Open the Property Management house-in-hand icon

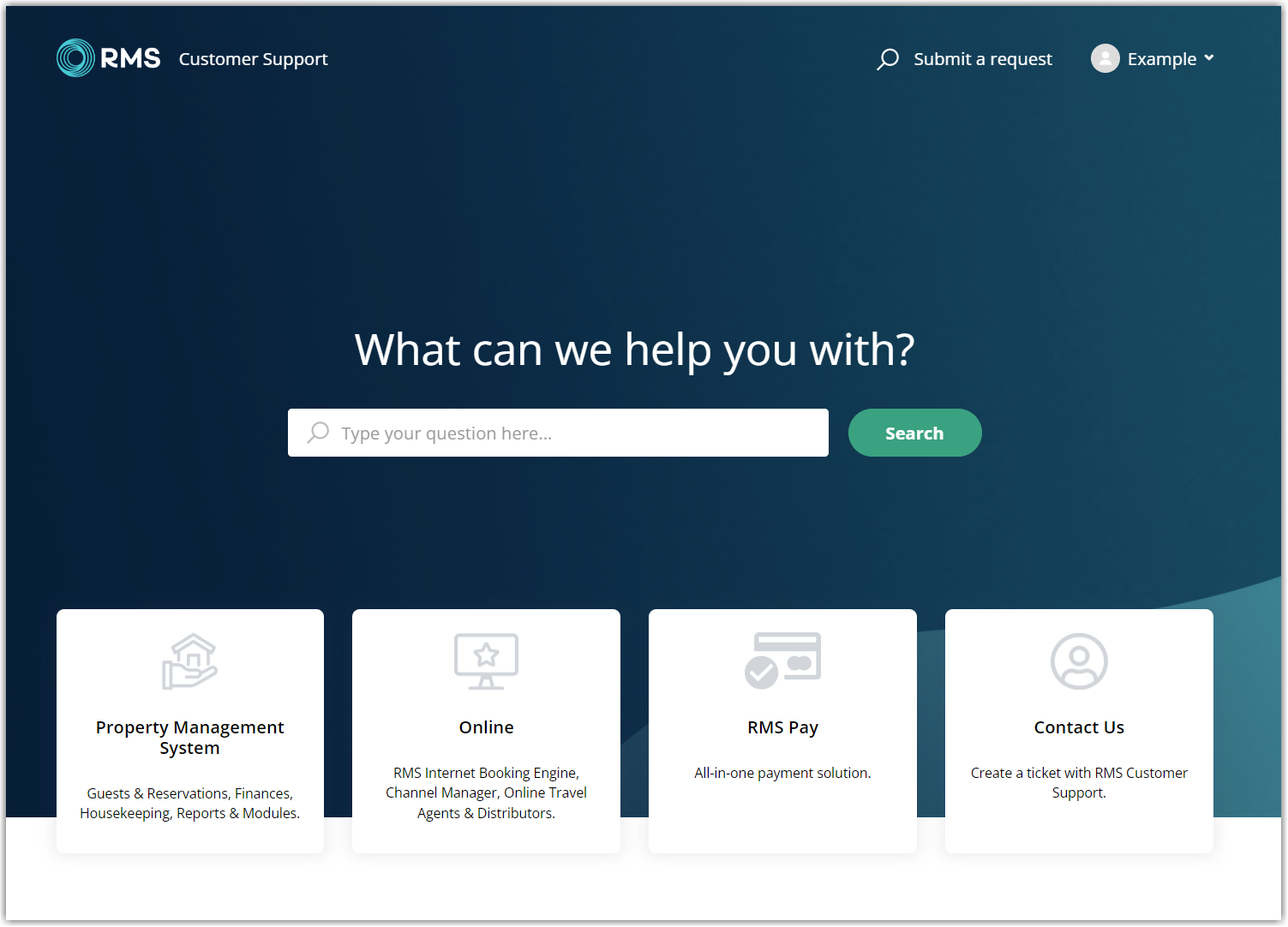(x=190, y=661)
